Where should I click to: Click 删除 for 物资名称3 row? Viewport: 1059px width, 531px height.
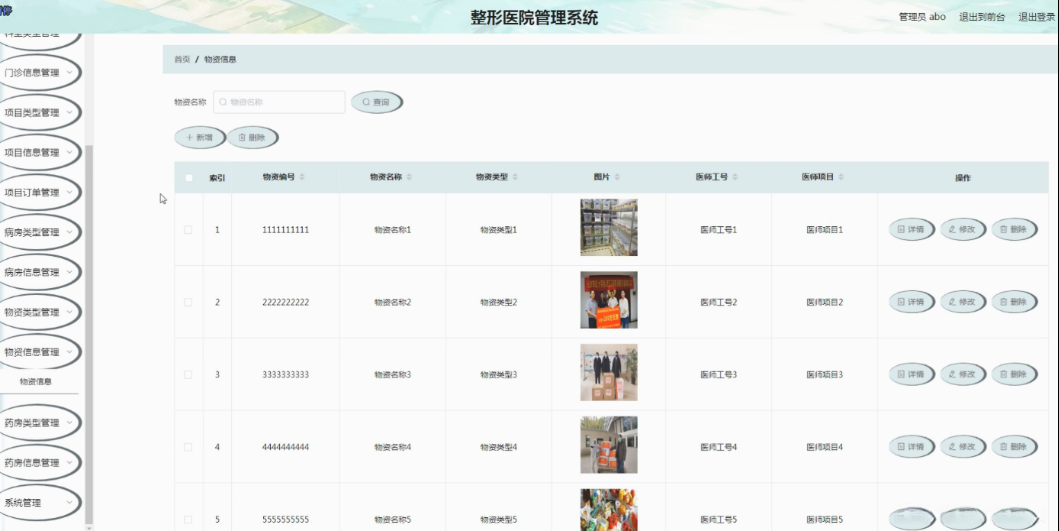click(x=1014, y=374)
